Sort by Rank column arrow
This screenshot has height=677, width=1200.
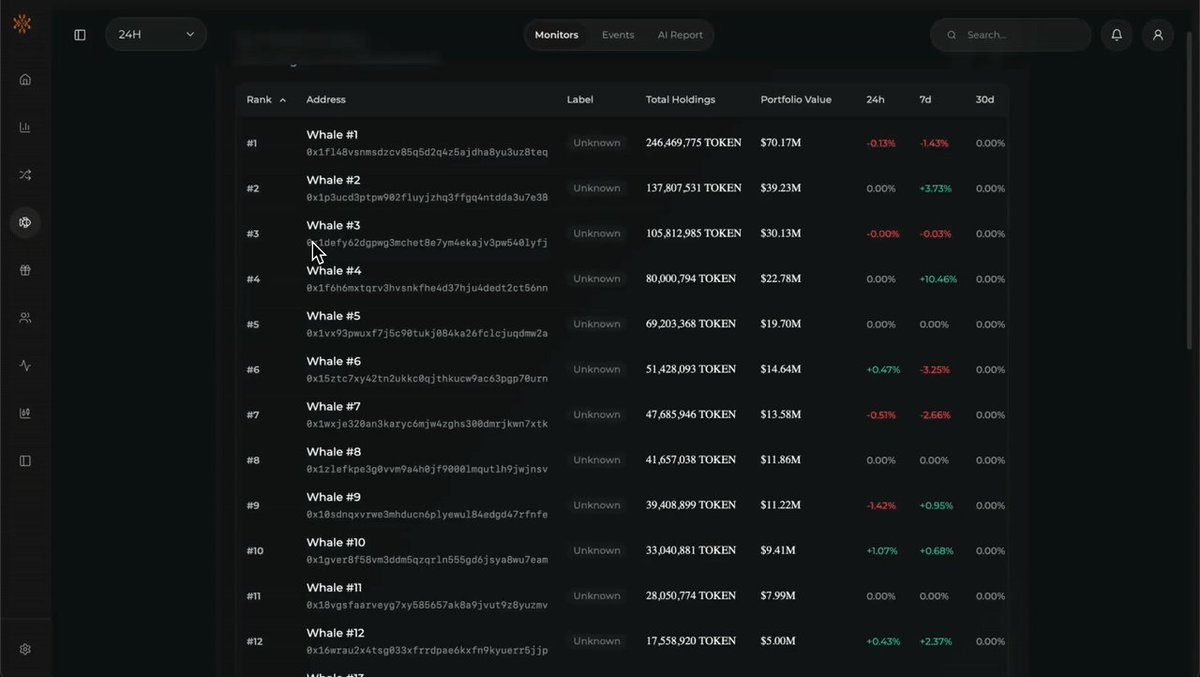[x=283, y=100]
